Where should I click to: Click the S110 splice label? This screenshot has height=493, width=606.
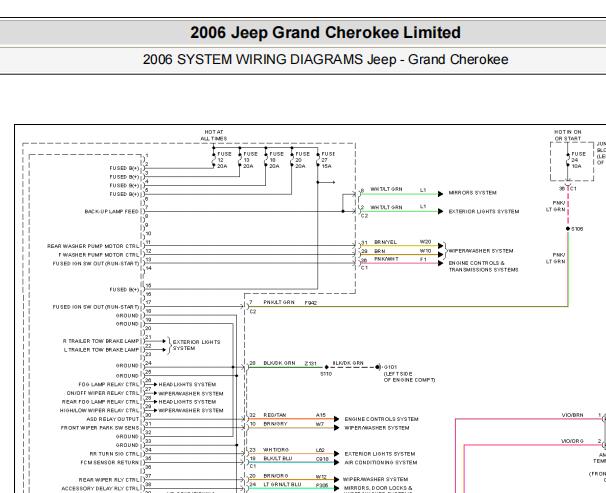pyautogui.click(x=326, y=374)
